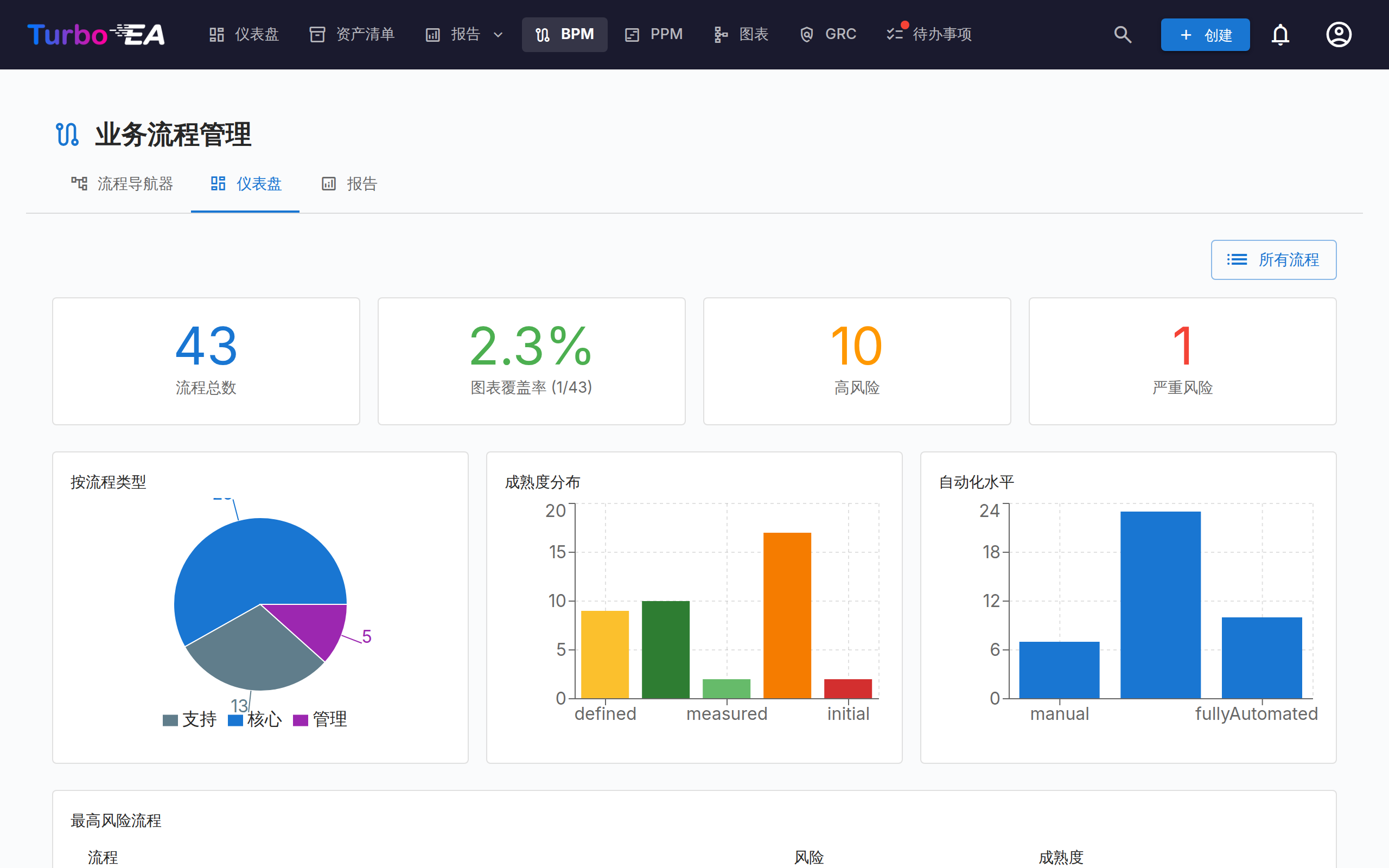Screen dimensions: 1389x868
Task: Click the 按流程类型 chart title
Action: [109, 482]
